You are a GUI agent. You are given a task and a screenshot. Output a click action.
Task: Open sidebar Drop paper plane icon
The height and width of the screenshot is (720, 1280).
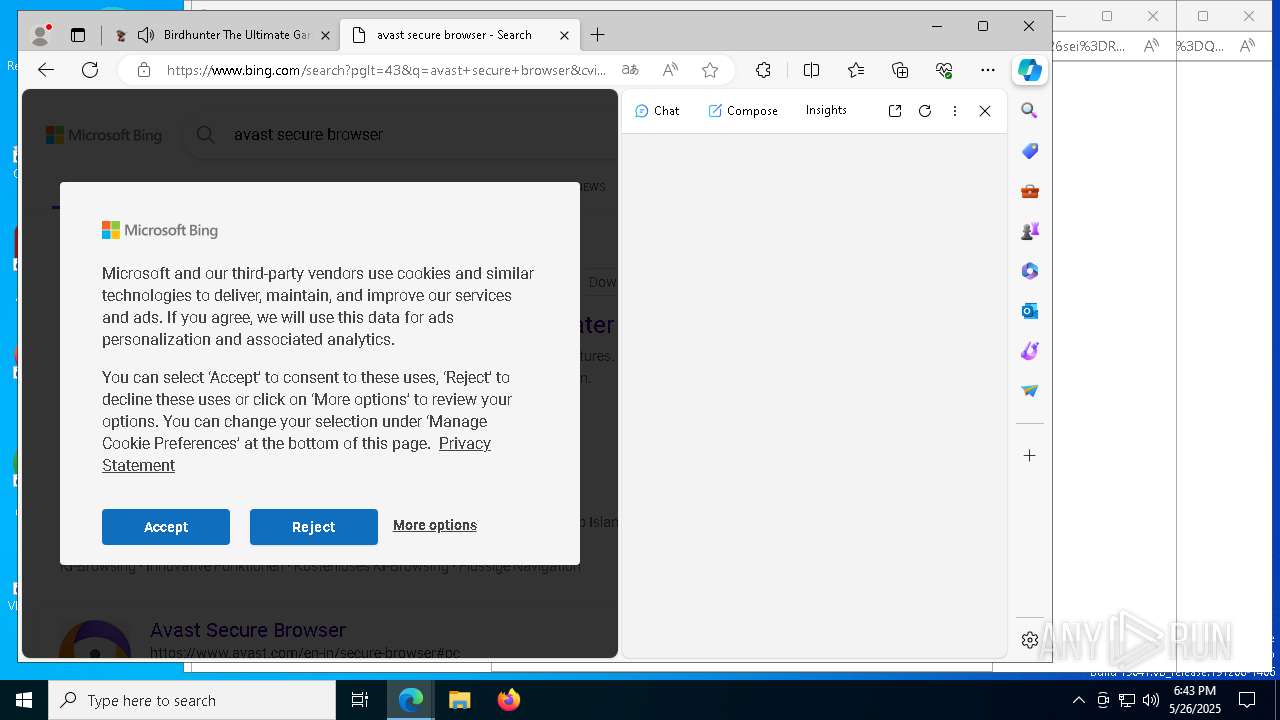1030,391
